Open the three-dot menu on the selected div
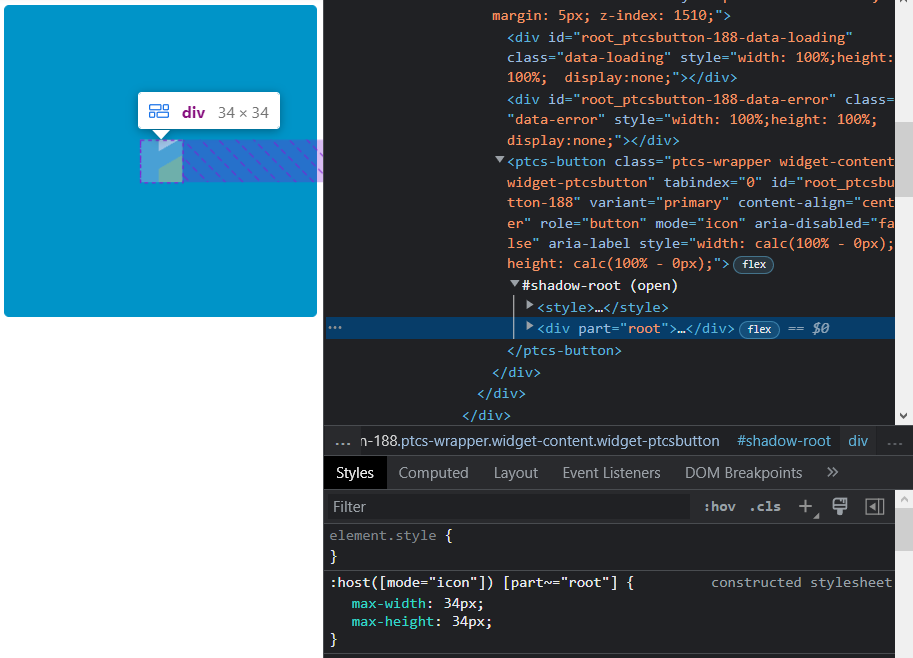 (335, 327)
